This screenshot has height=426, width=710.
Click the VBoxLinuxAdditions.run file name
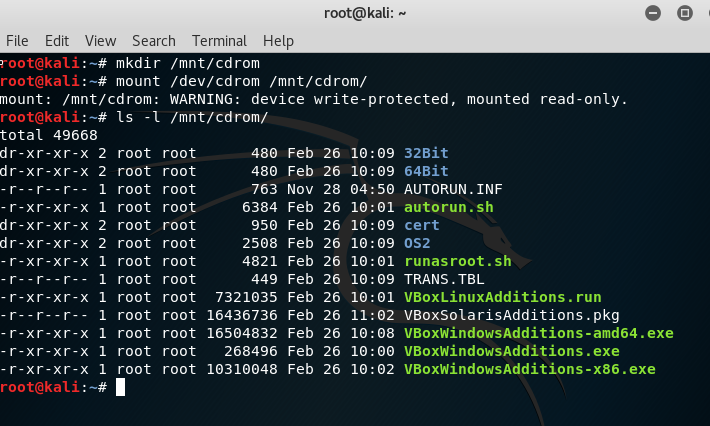point(503,297)
